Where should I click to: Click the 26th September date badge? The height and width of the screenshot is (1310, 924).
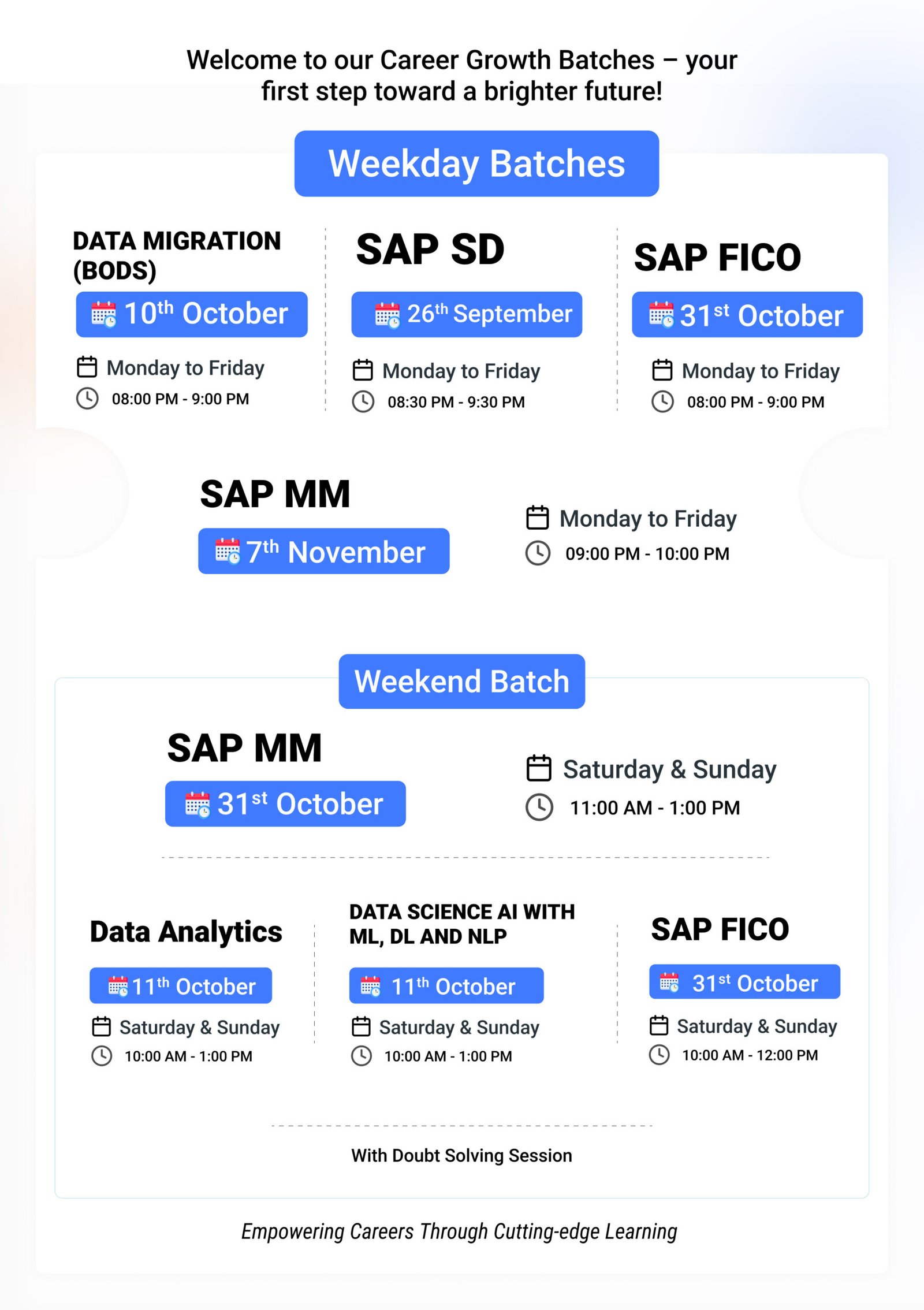point(466,314)
